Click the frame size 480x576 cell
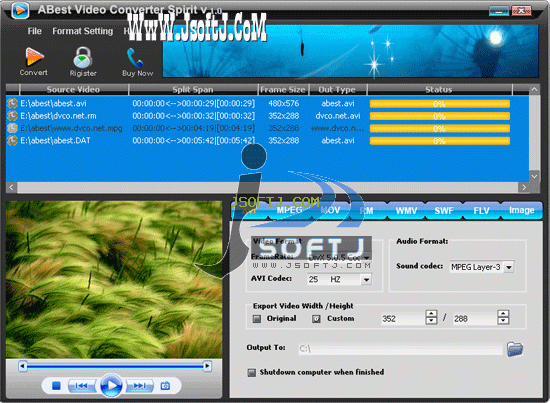 click(283, 103)
